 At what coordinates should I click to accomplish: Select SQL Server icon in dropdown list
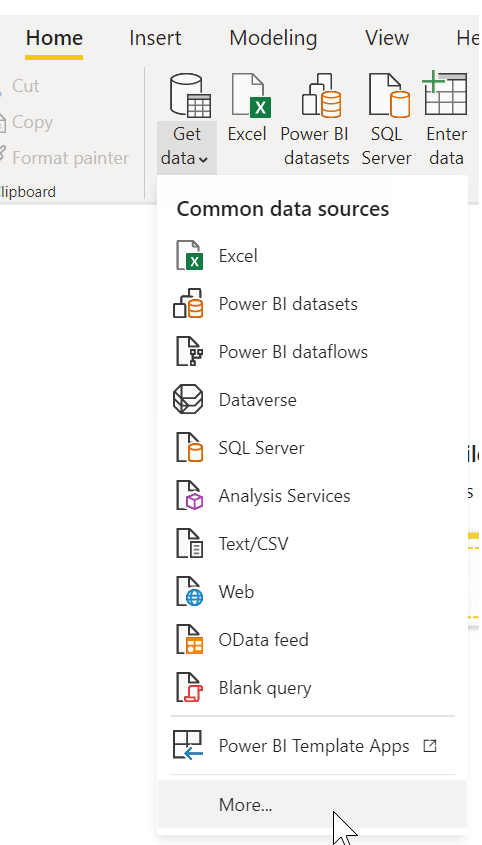point(189,448)
